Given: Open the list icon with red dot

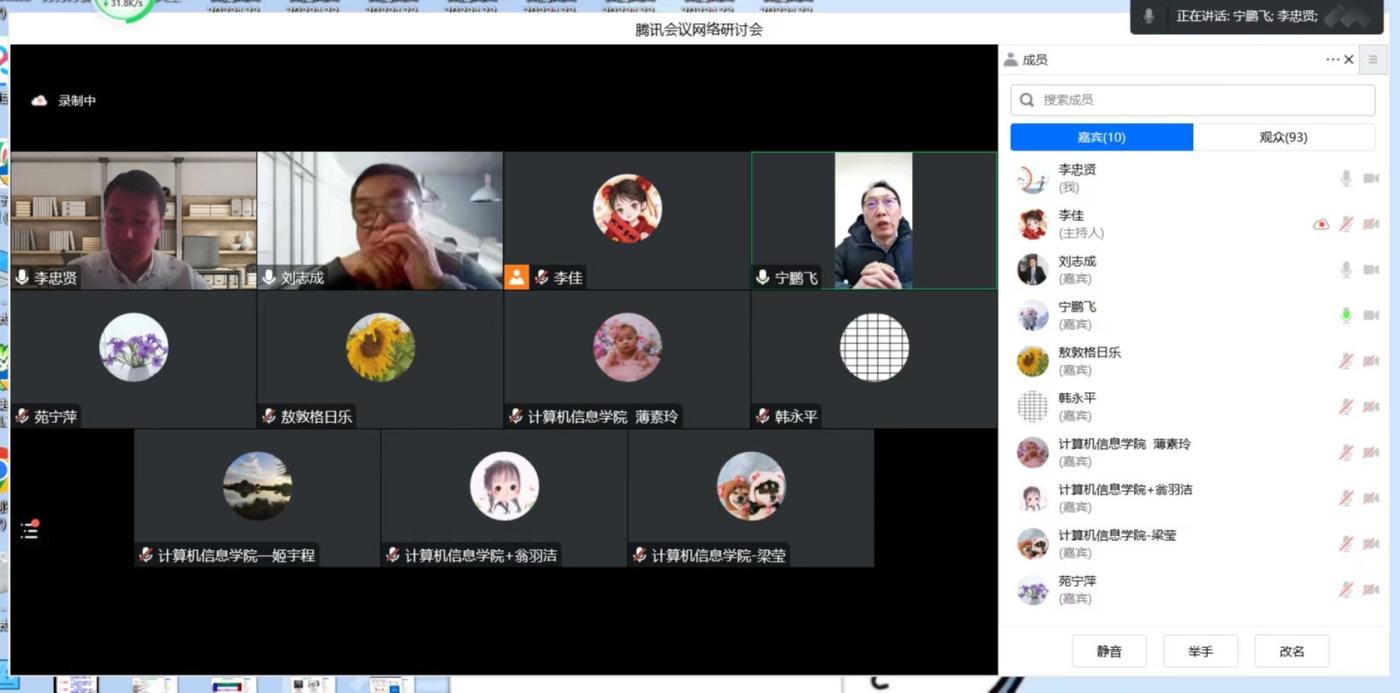Looking at the screenshot, I should [29, 530].
